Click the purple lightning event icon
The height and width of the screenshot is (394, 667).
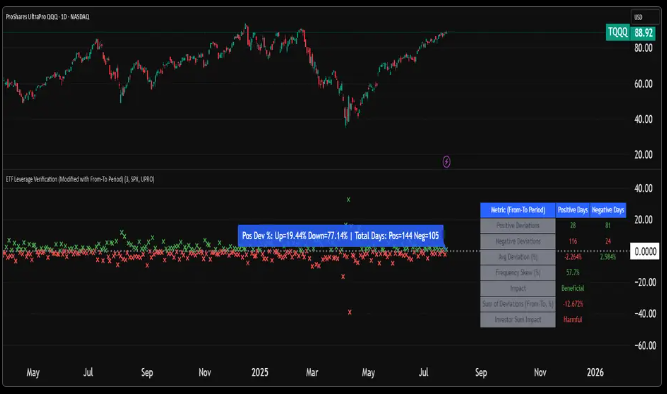point(446,162)
